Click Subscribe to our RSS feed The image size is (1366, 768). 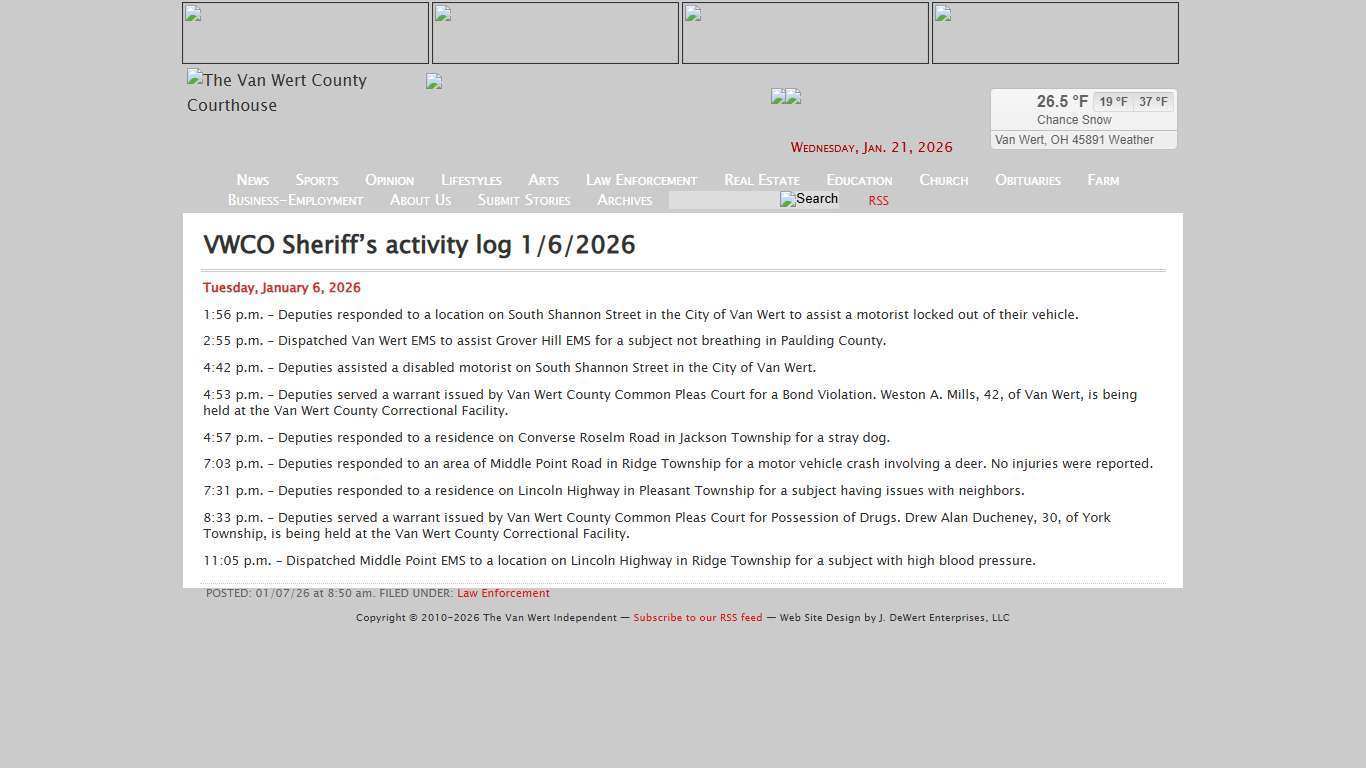coord(697,617)
